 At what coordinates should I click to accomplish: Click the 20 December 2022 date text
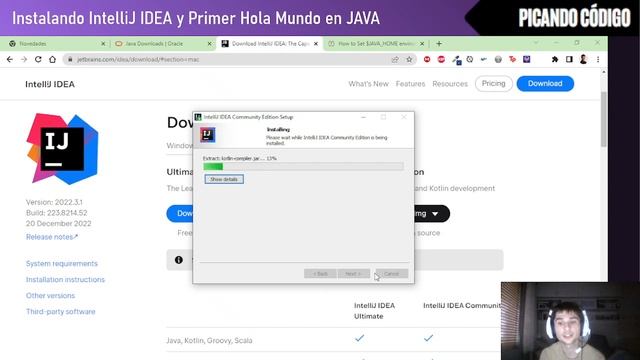click(x=58, y=223)
